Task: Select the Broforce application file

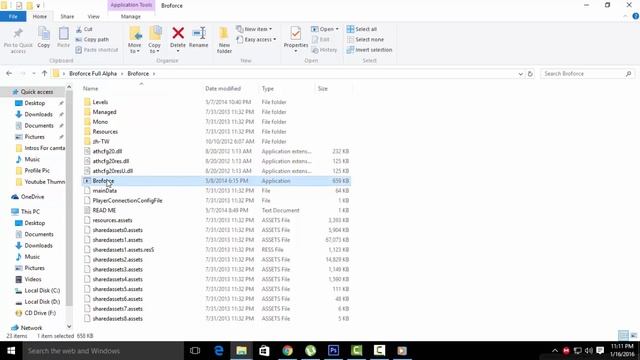Action: 216,181
